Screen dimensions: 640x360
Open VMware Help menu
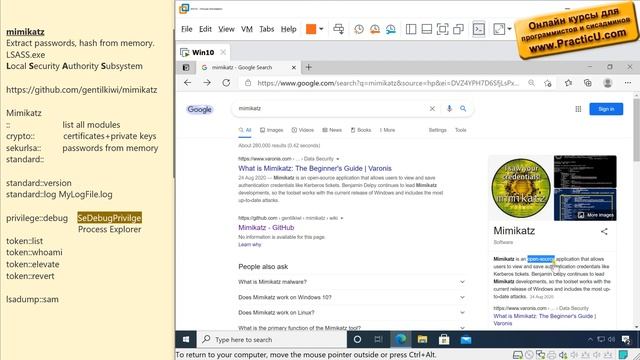click(289, 29)
